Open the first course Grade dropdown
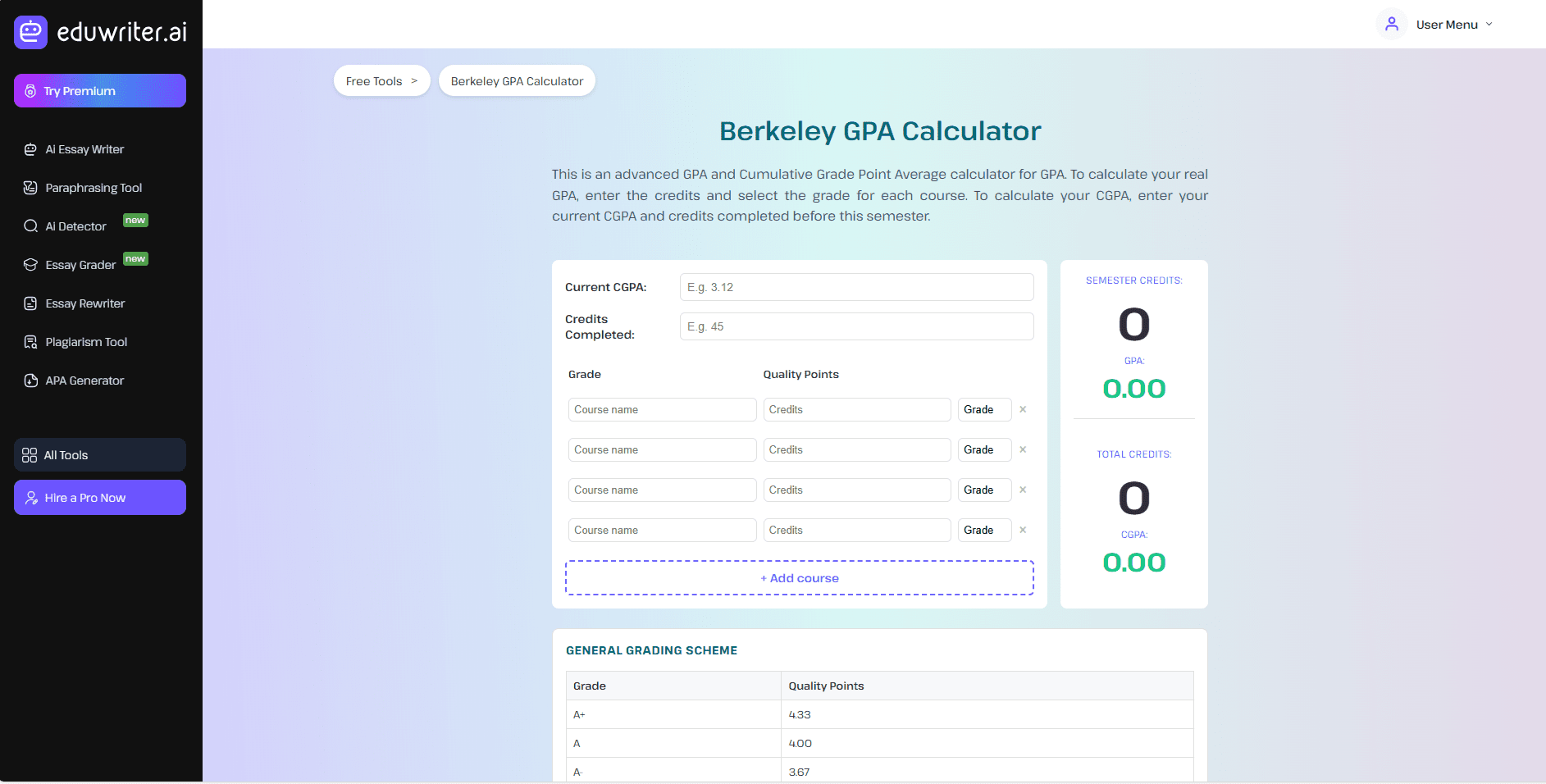This screenshot has width=1546, height=784. click(984, 409)
